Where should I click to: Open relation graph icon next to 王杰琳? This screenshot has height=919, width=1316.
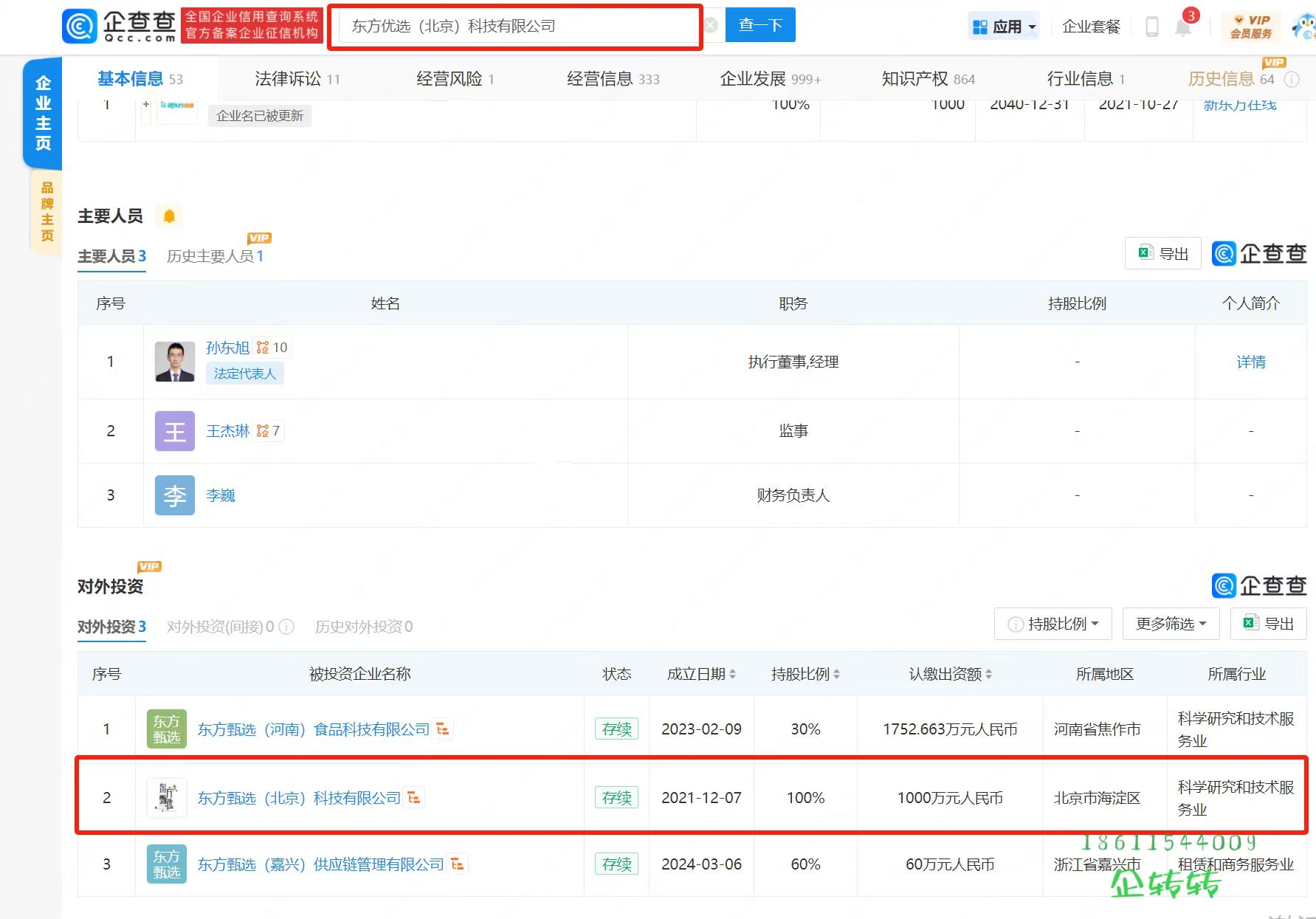[263, 430]
